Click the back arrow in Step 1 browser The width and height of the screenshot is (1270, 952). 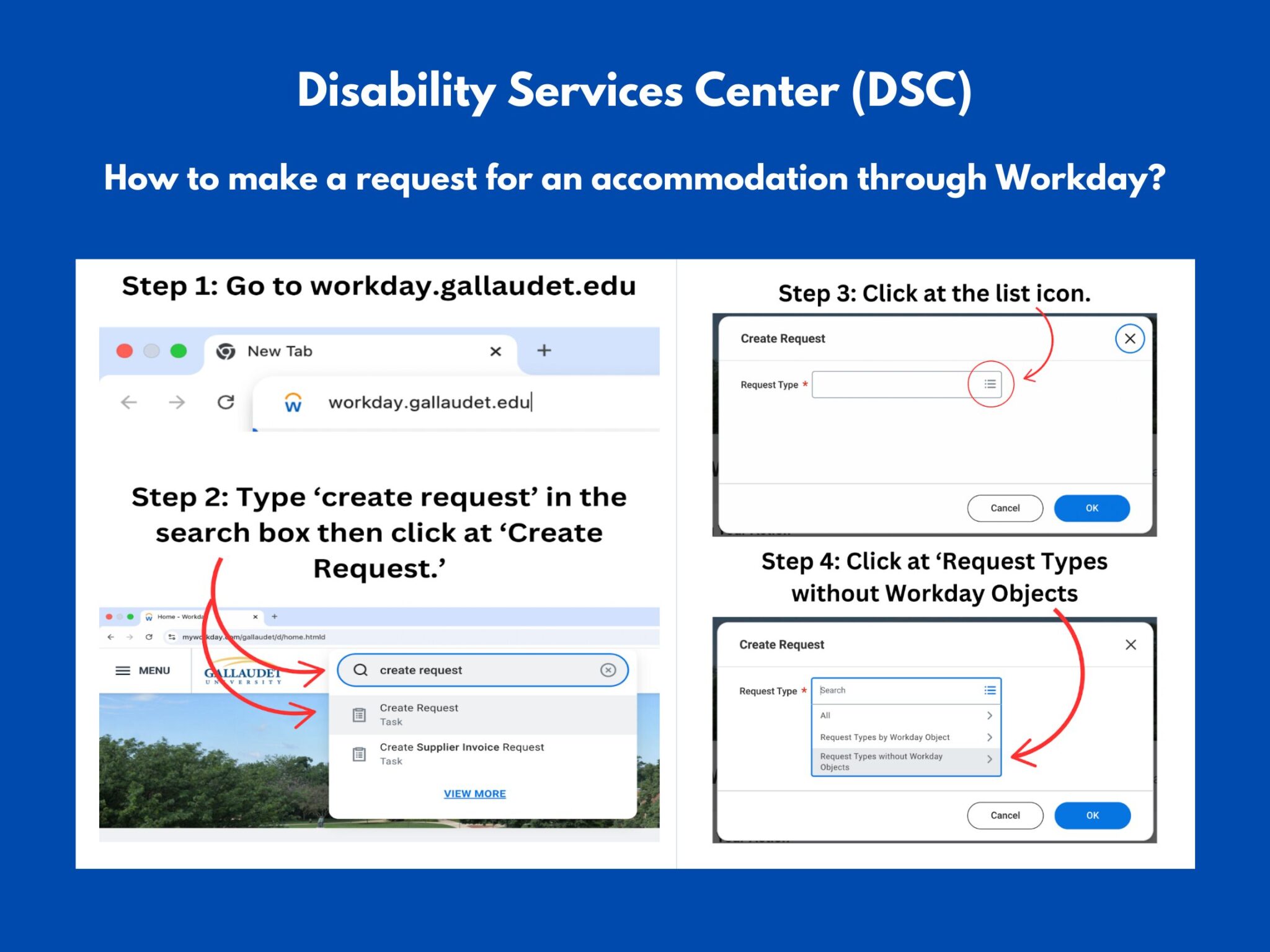[x=128, y=402]
